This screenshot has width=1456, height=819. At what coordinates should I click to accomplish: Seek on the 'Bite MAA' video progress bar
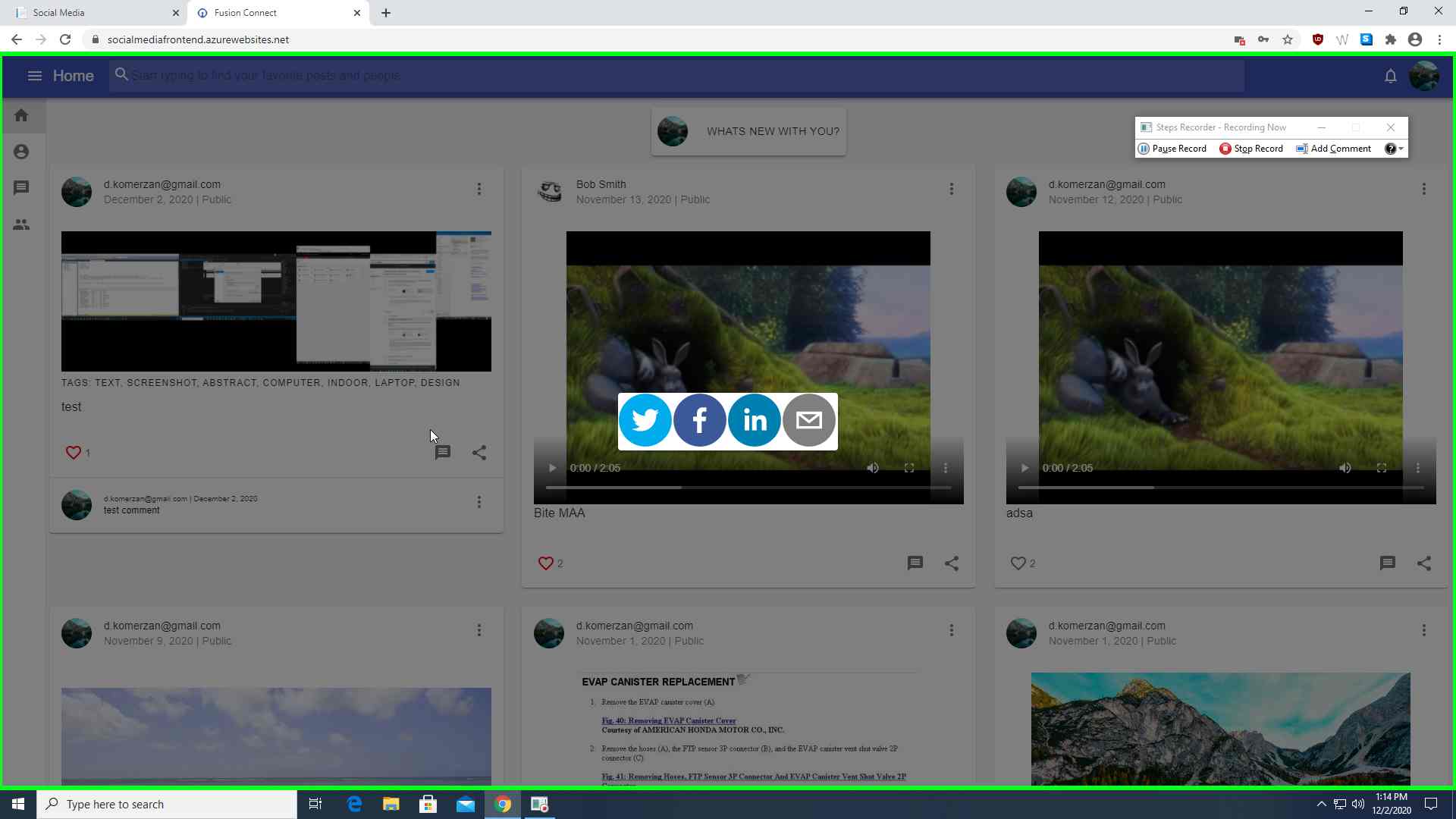pos(748,488)
